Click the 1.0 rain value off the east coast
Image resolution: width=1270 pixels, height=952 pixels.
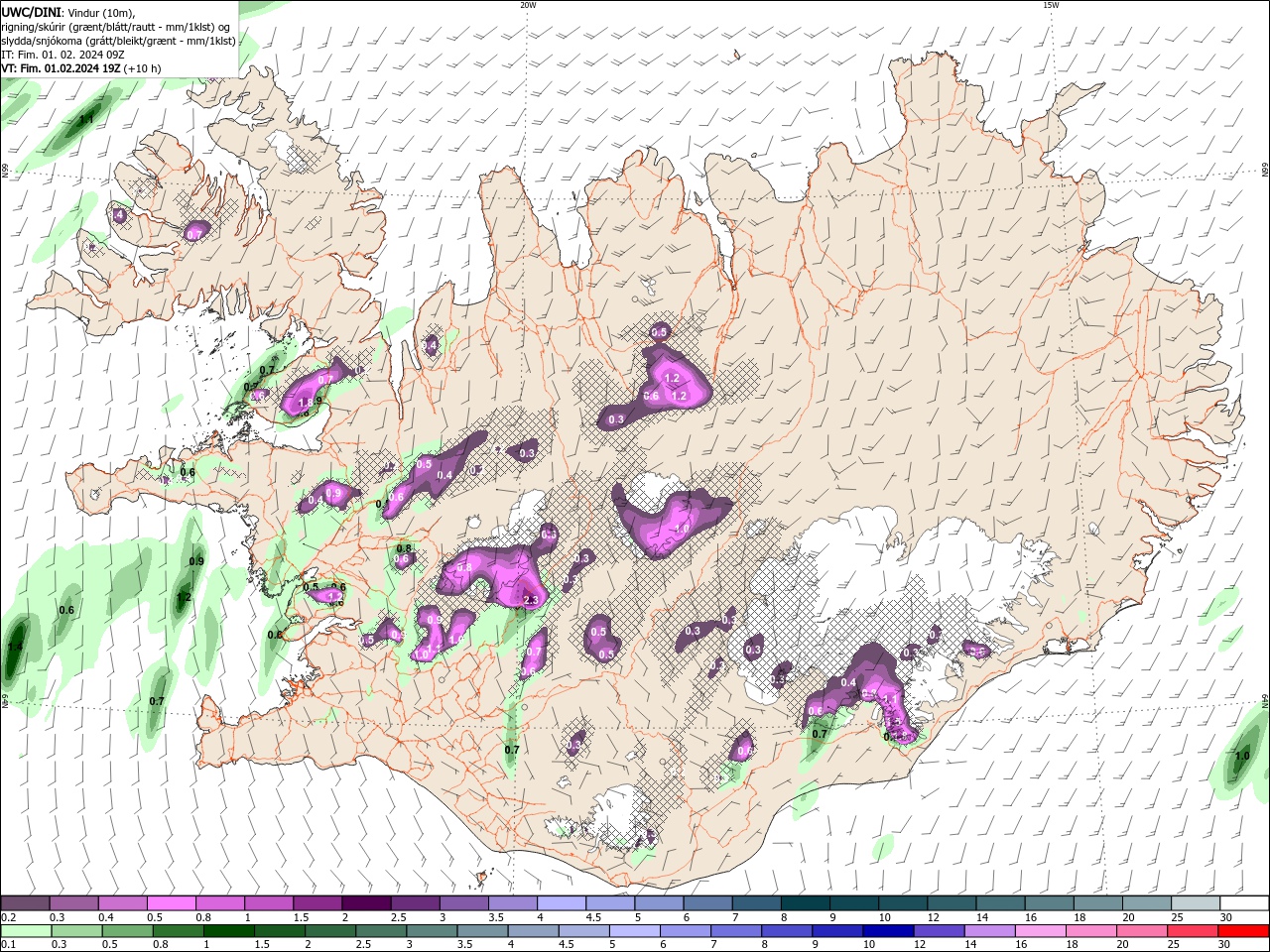coord(1242,756)
